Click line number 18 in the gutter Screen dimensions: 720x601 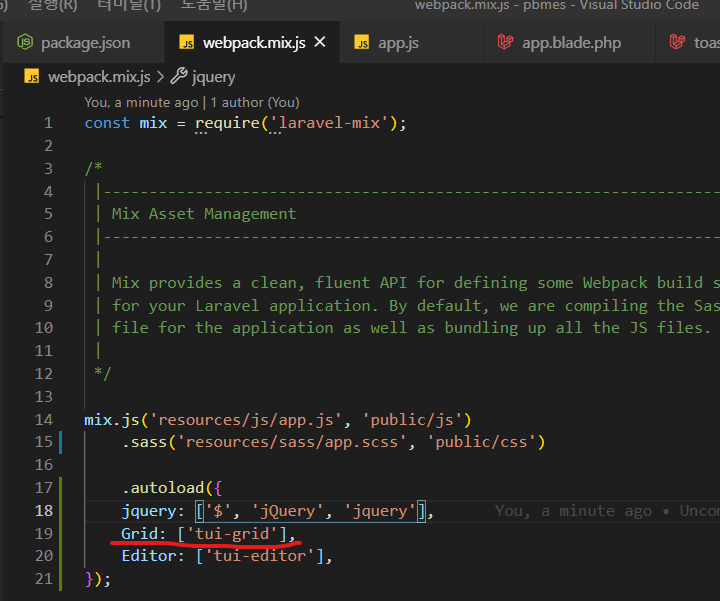[x=44, y=511]
